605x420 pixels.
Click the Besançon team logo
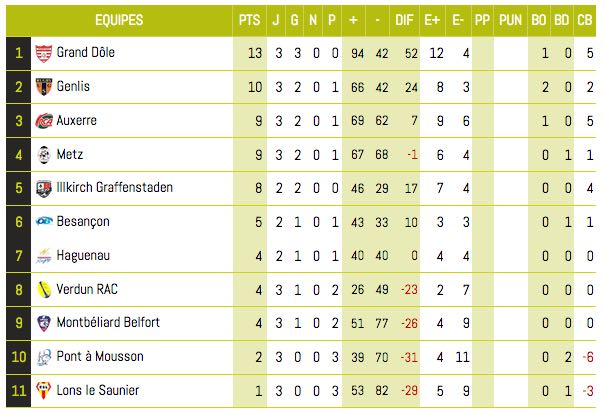(44, 221)
